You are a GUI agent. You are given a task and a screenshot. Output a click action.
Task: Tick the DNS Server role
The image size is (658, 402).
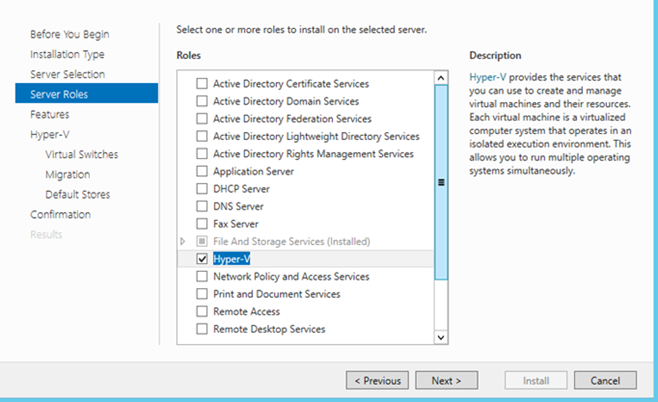click(202, 206)
